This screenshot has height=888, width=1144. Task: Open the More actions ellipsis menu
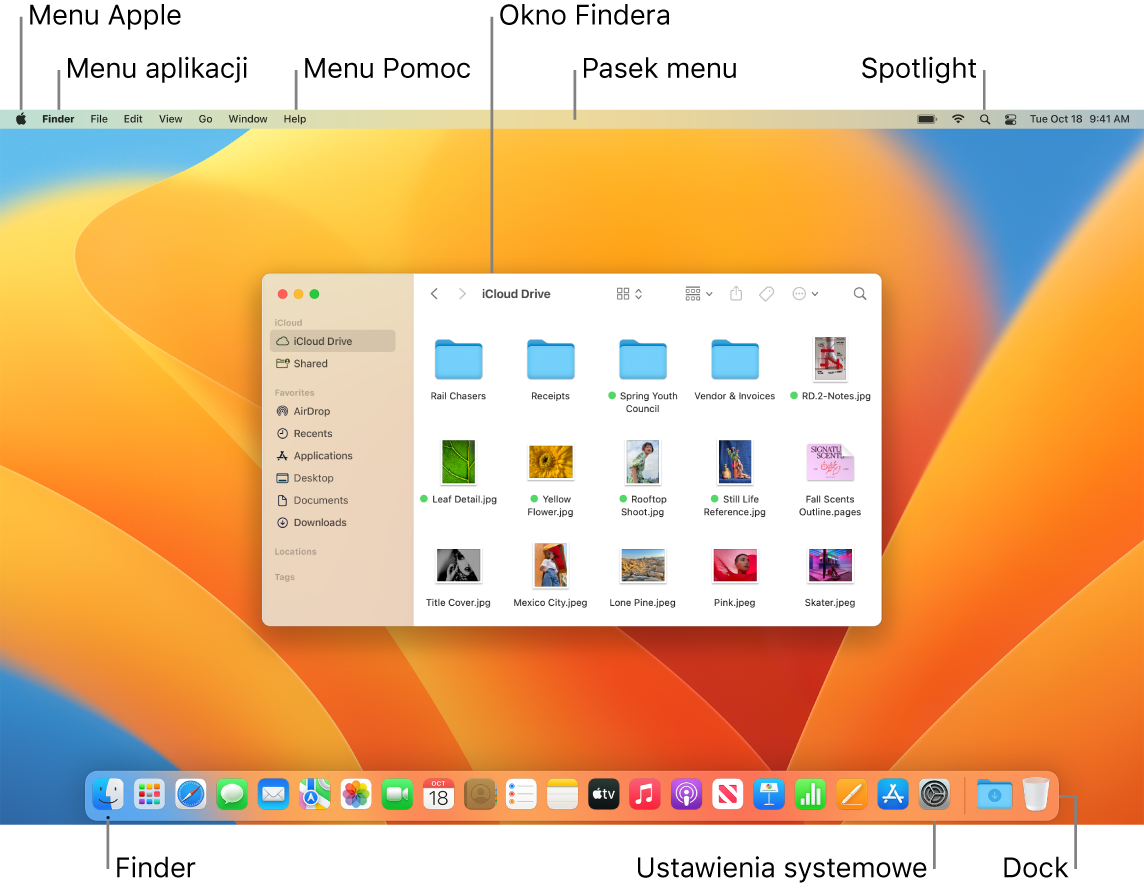click(804, 293)
